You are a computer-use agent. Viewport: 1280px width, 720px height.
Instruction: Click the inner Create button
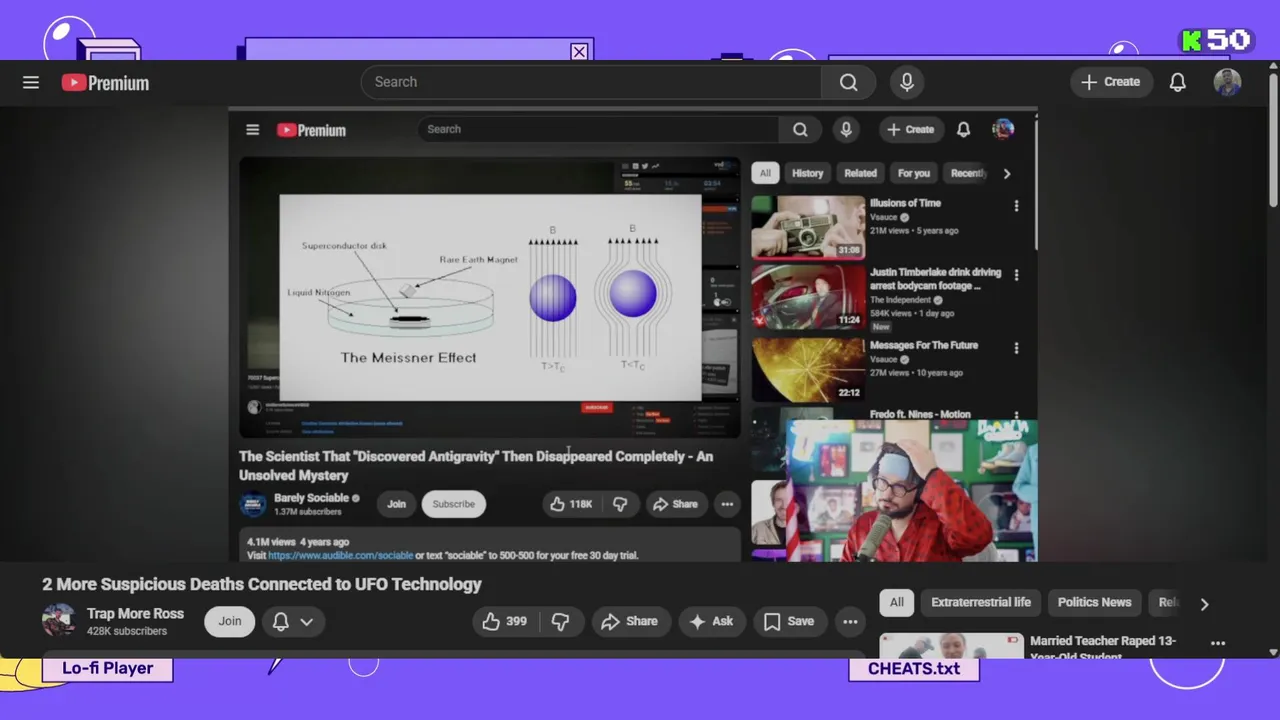[910, 129]
